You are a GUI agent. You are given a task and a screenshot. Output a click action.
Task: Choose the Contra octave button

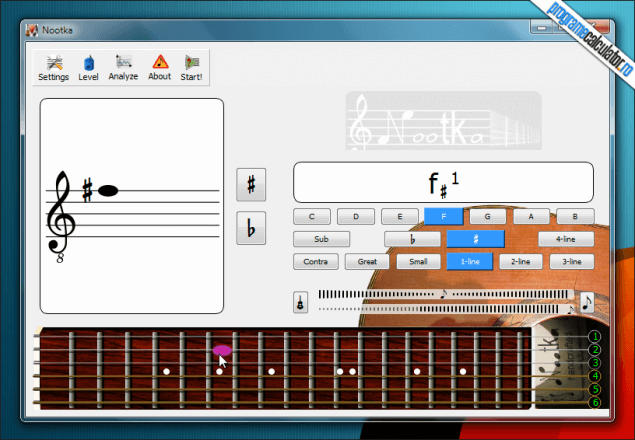point(315,262)
